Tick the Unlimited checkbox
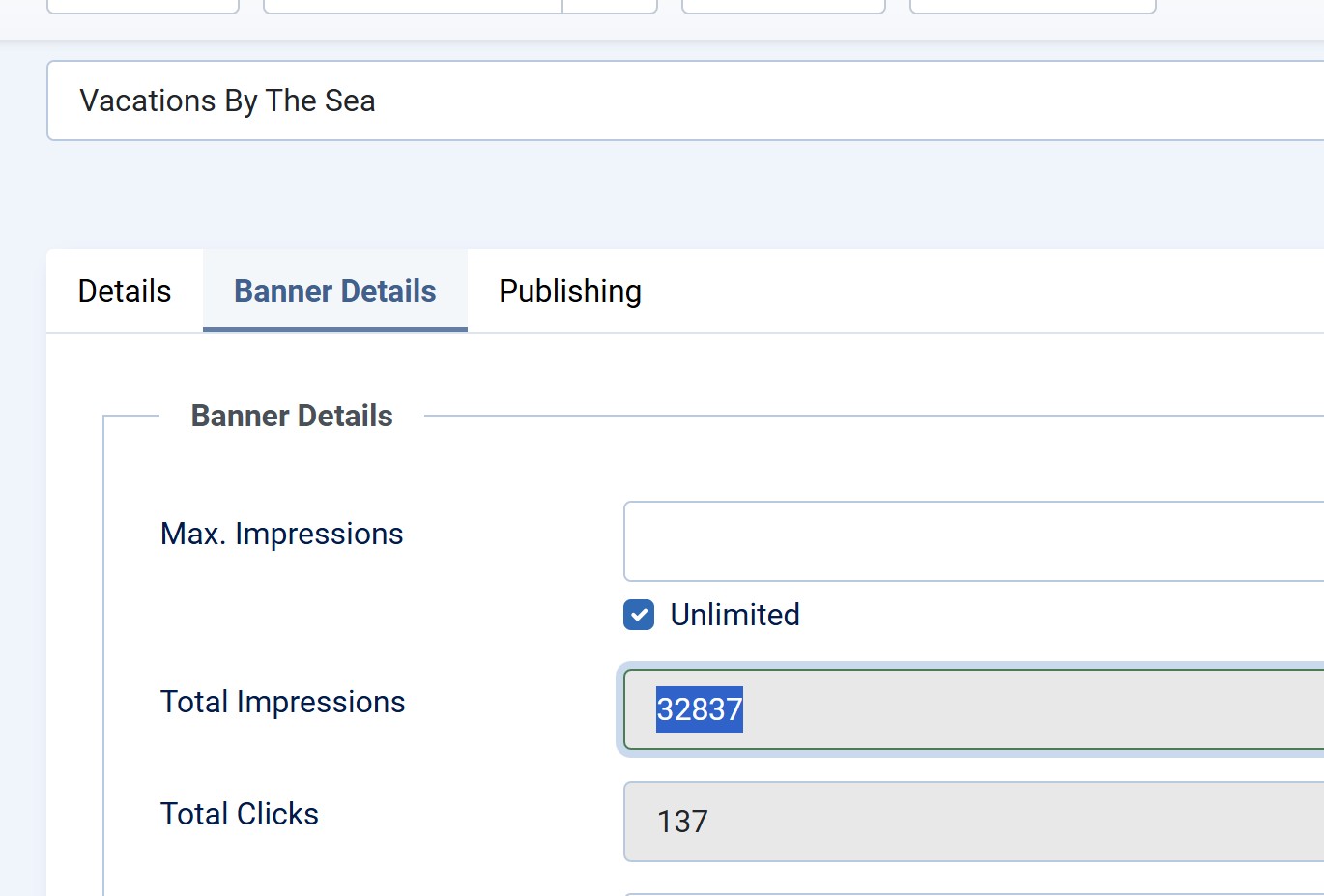1324x896 pixels. click(639, 615)
